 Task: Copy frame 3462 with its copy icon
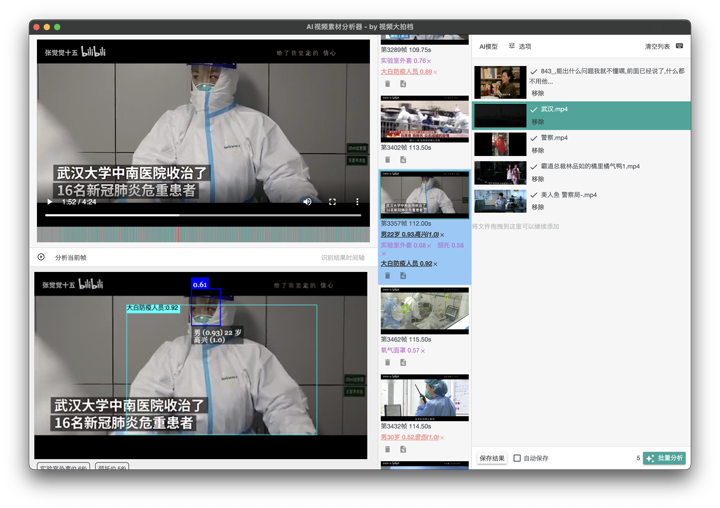[403, 362]
